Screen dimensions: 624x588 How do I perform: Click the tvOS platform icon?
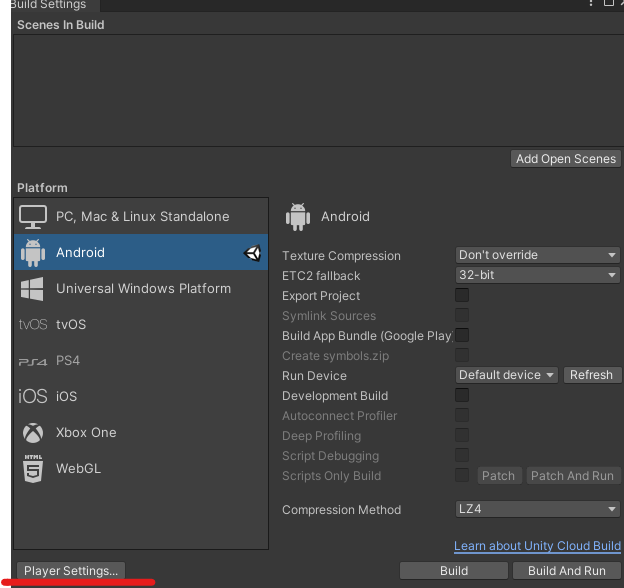(33, 325)
